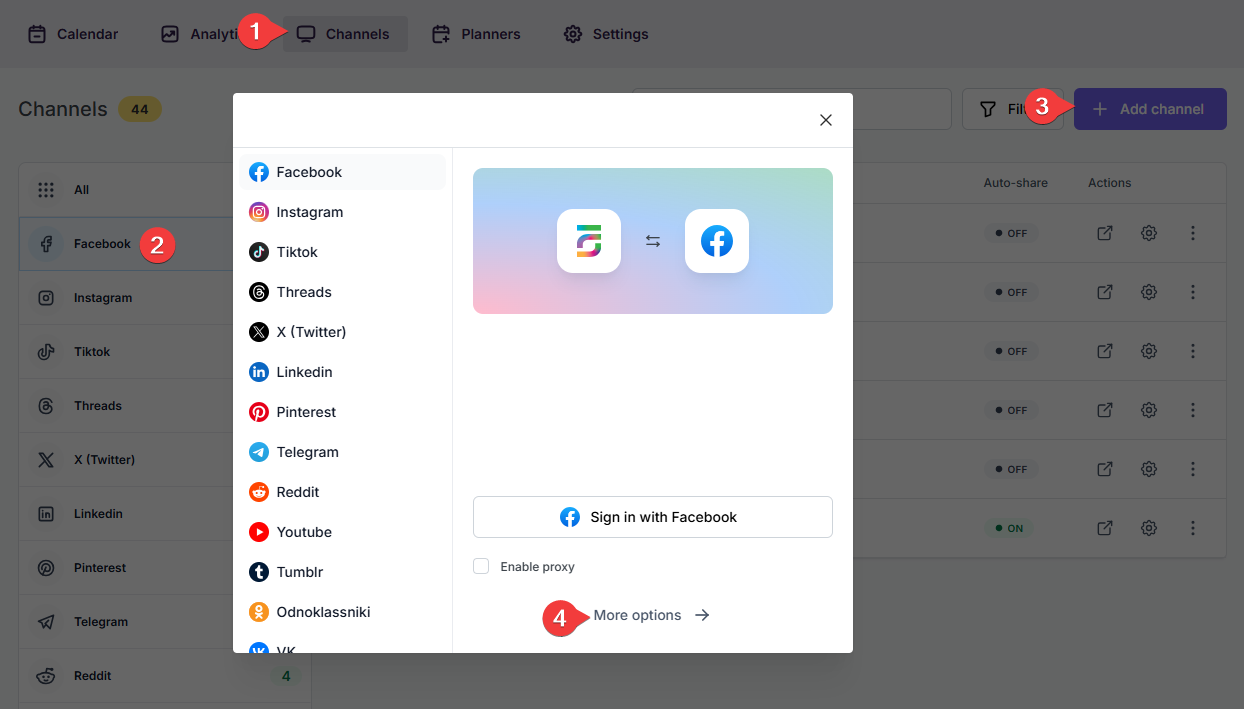
Task: Select Telegram in the dialog list
Action: point(343,452)
